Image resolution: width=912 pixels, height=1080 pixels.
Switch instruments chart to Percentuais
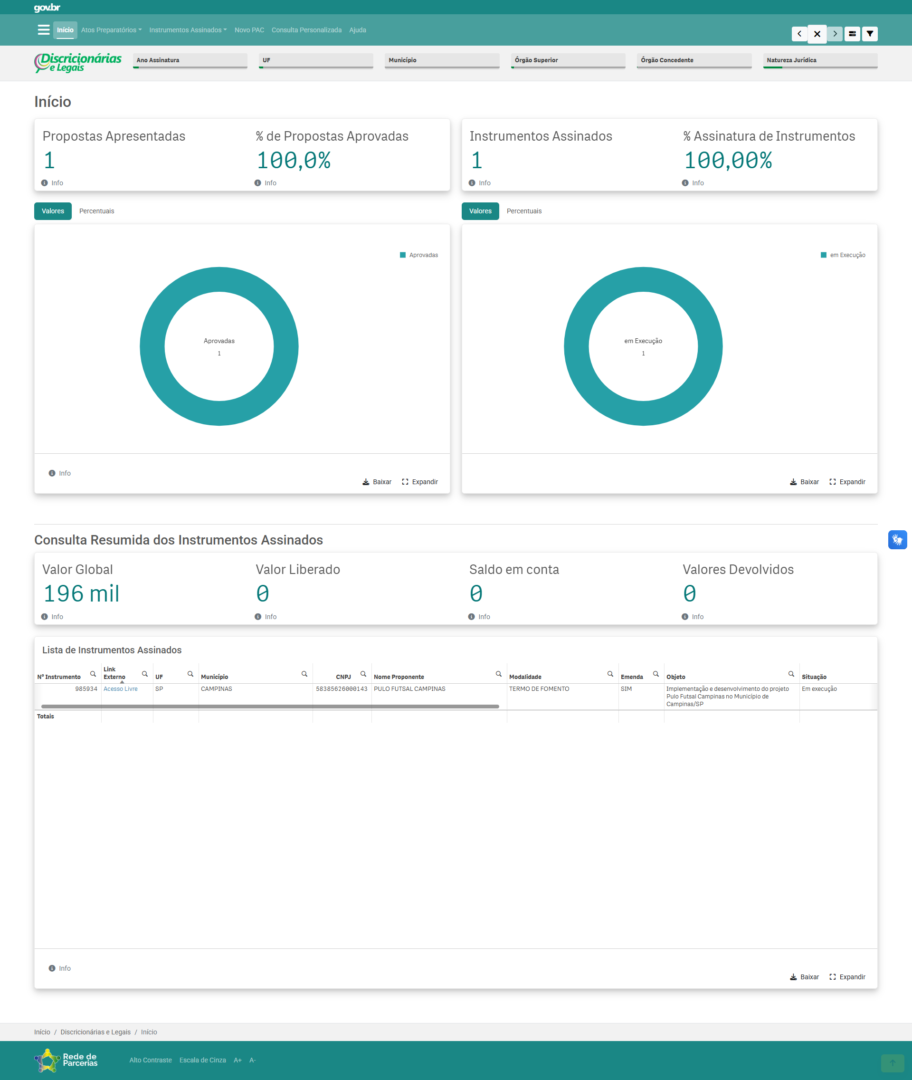(524, 211)
